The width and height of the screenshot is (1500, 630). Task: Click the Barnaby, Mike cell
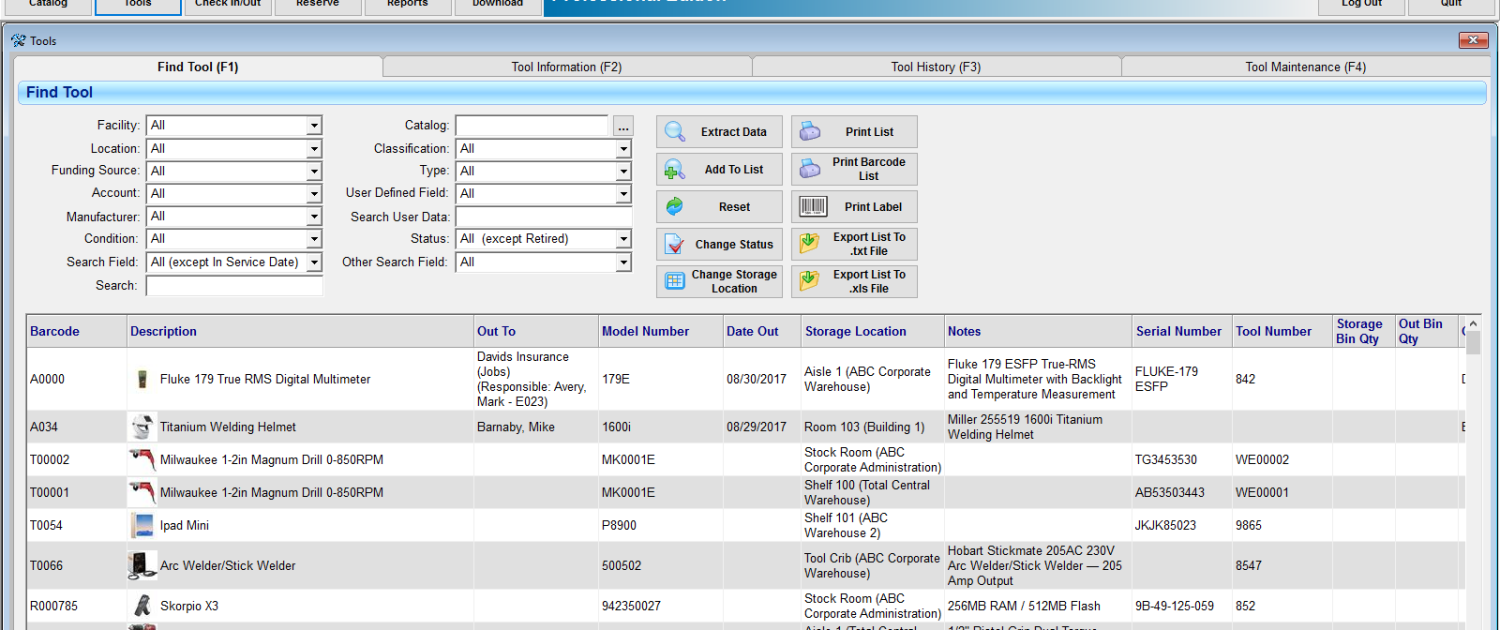(x=536, y=427)
